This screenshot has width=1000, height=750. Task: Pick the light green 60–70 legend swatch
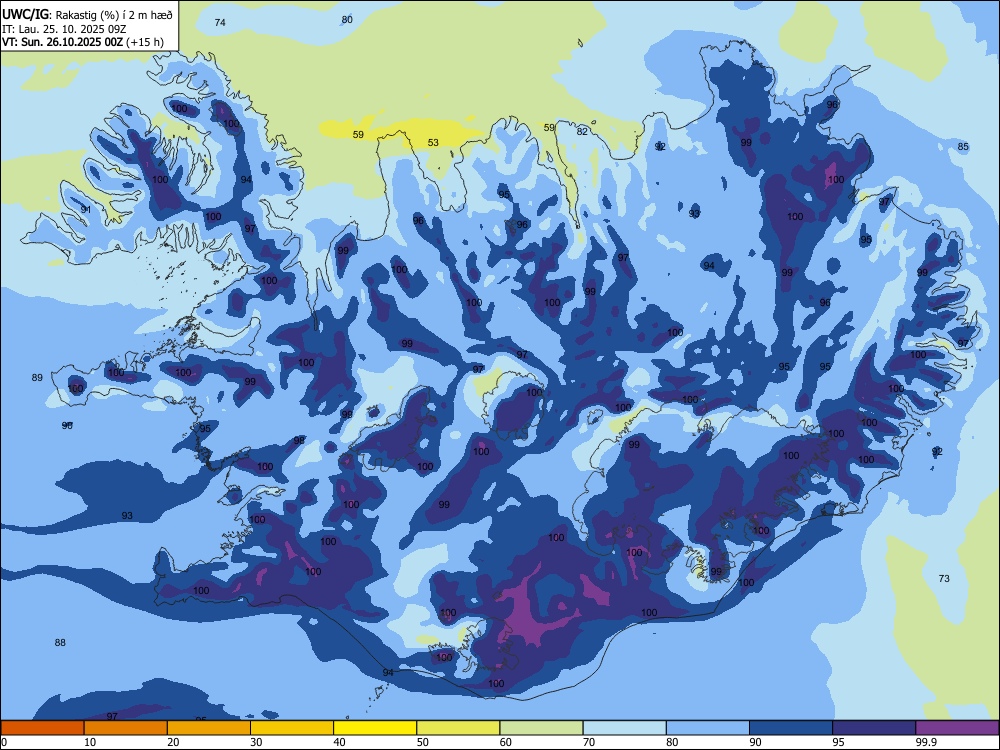coord(541,728)
